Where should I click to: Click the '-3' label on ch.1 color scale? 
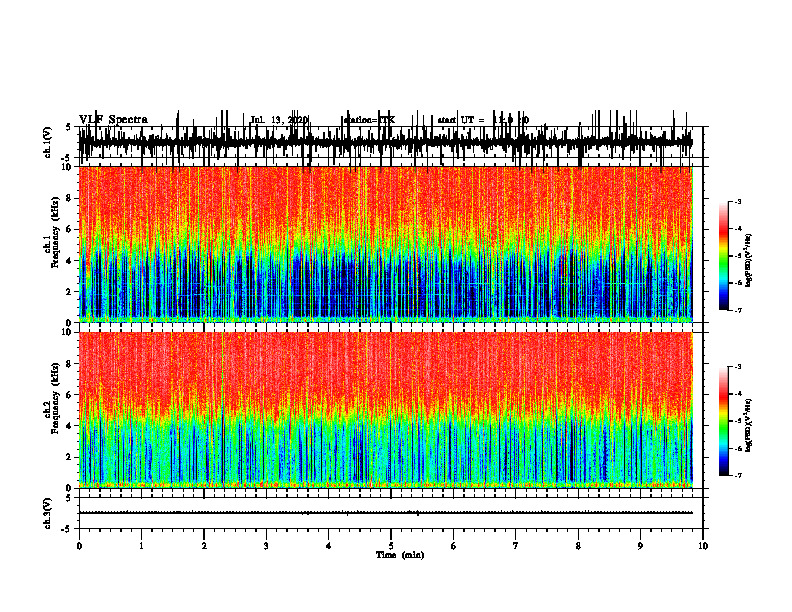click(738, 202)
